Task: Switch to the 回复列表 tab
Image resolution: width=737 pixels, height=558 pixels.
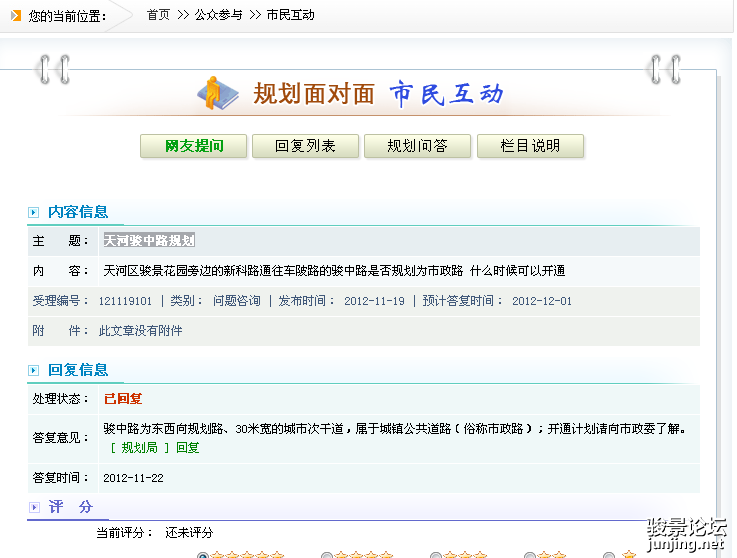Action: 306,146
